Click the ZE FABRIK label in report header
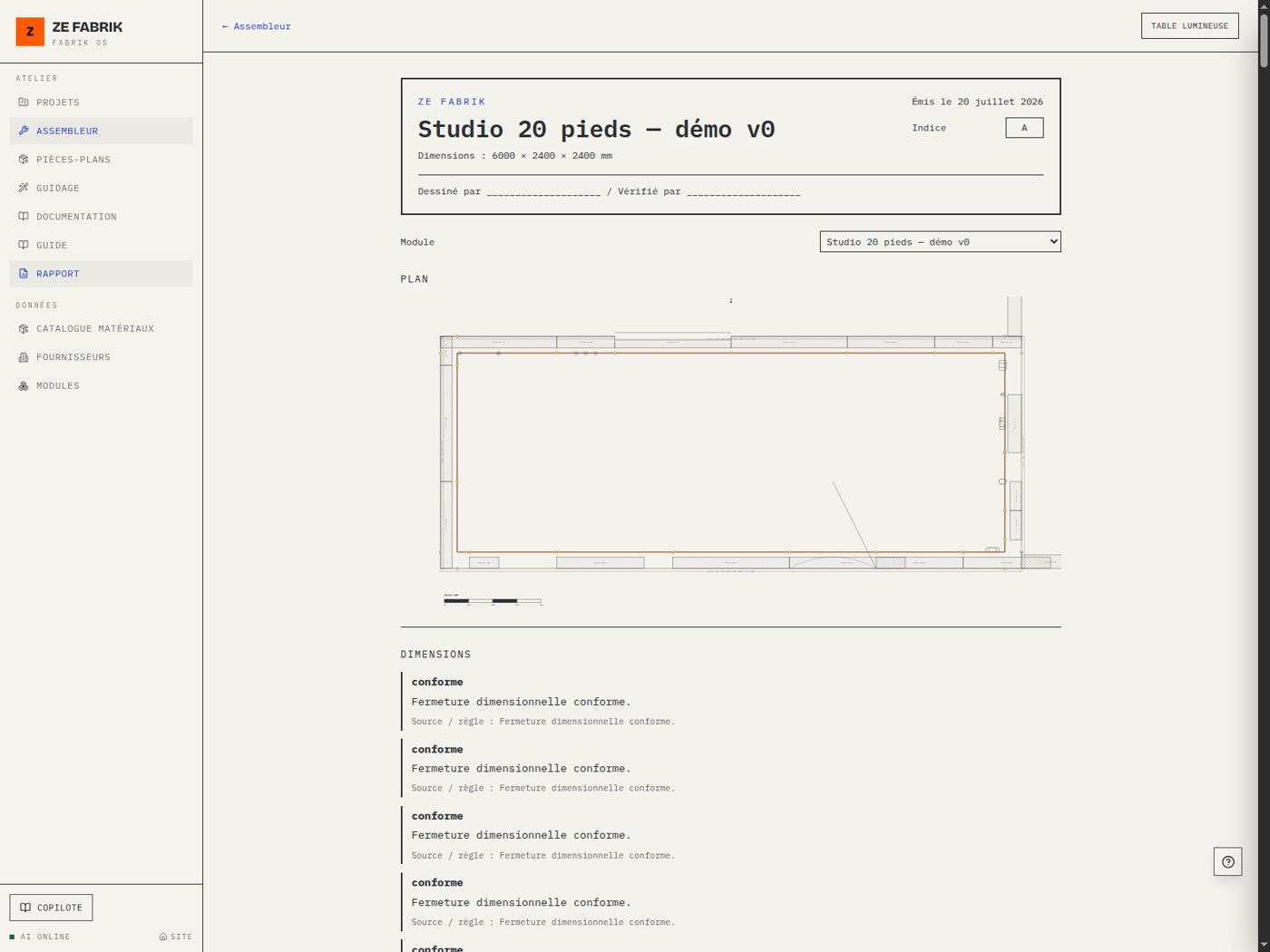 [452, 102]
